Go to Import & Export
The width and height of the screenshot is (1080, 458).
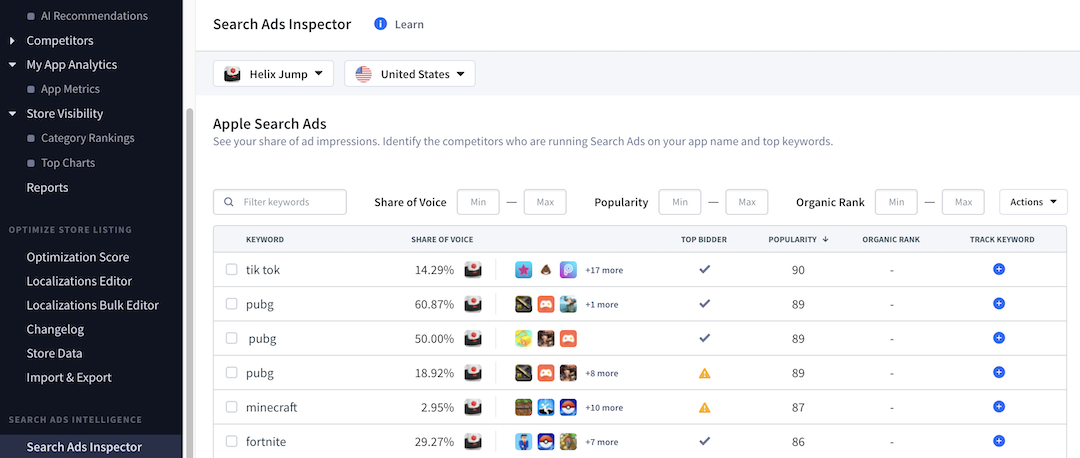pyautogui.click(x=69, y=377)
